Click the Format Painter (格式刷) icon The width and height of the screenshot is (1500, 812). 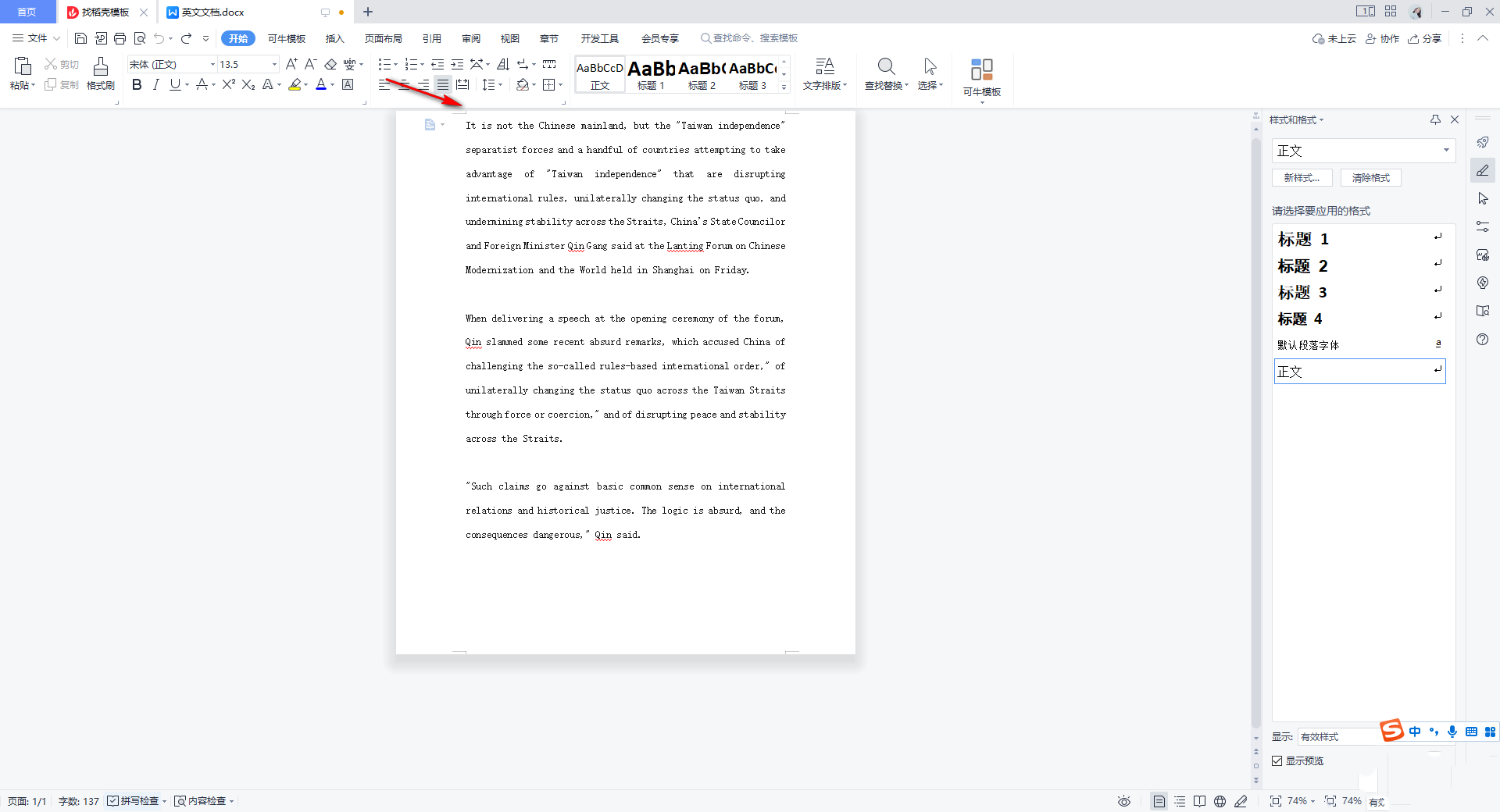[100, 73]
